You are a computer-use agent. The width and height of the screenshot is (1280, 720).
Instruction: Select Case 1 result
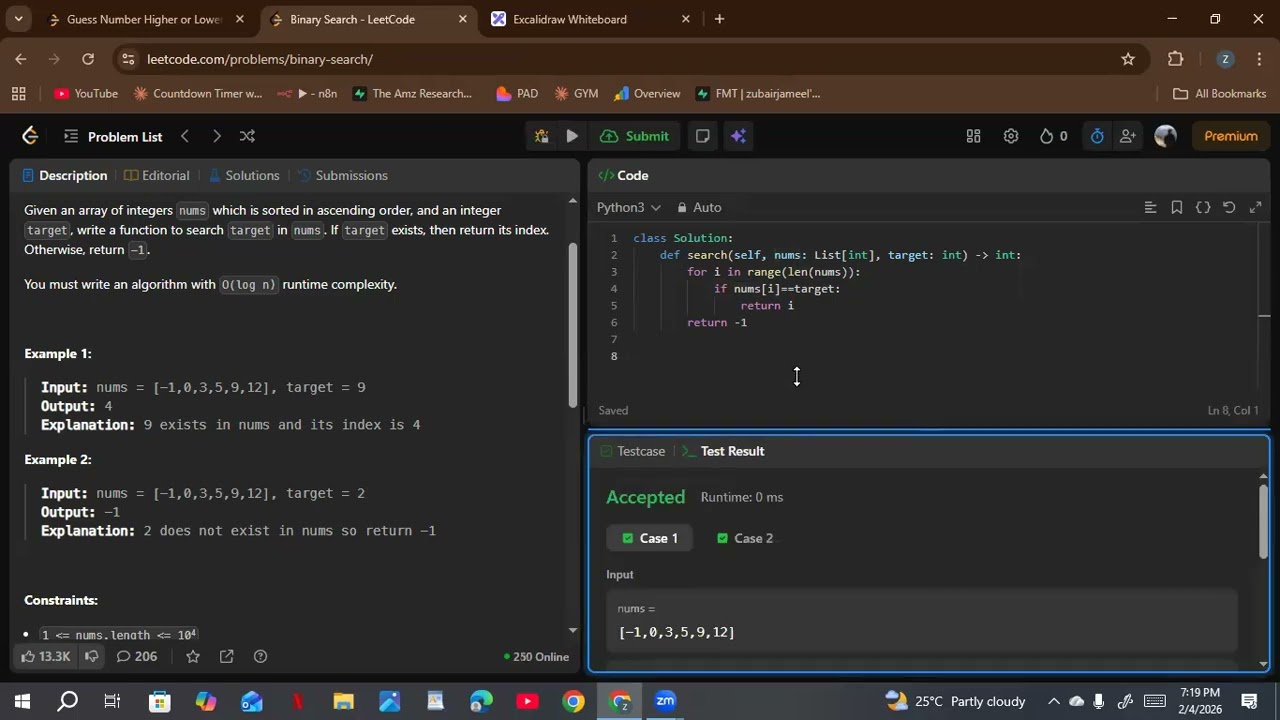pos(649,538)
